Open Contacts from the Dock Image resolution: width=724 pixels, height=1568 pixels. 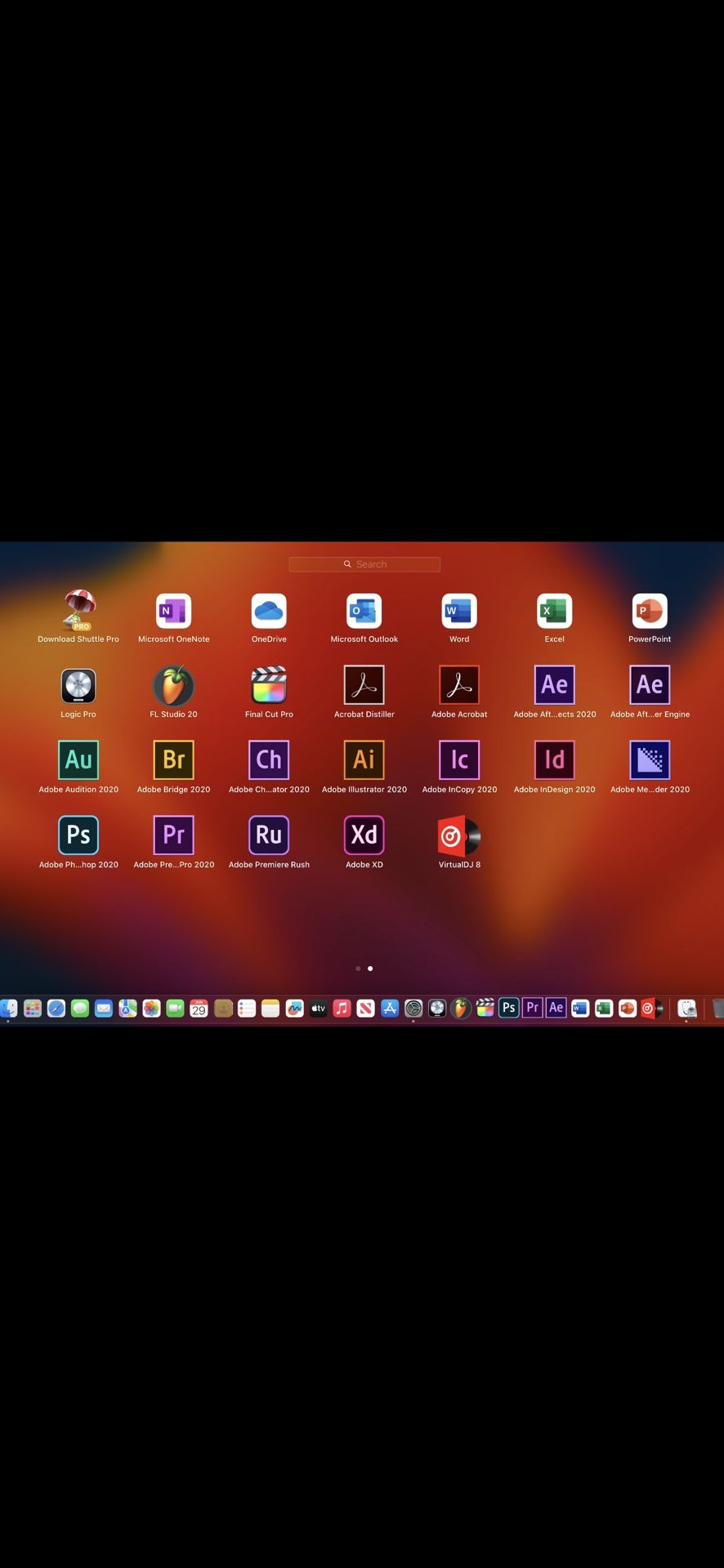pyautogui.click(x=223, y=1009)
